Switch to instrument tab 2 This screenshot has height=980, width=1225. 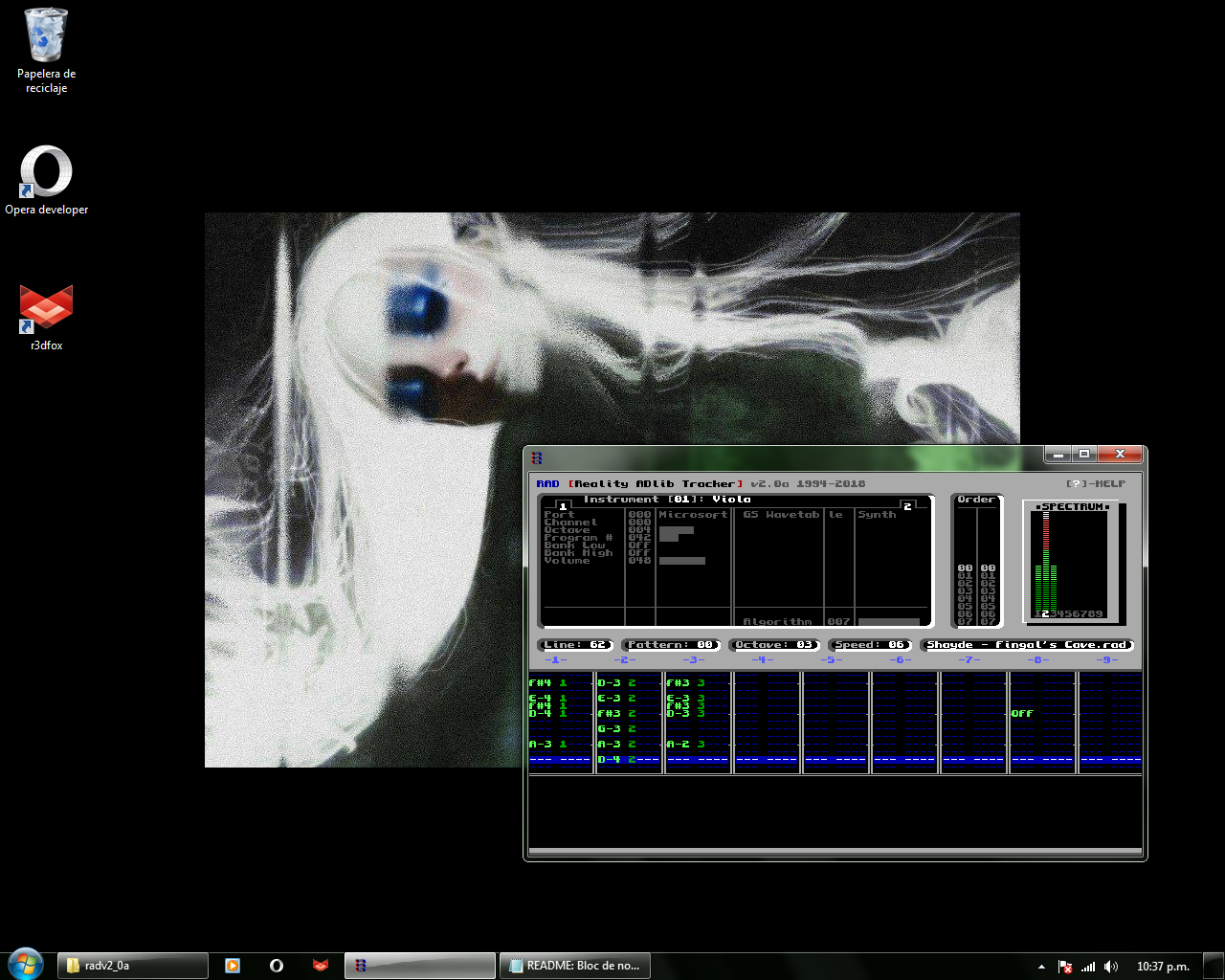(x=908, y=506)
